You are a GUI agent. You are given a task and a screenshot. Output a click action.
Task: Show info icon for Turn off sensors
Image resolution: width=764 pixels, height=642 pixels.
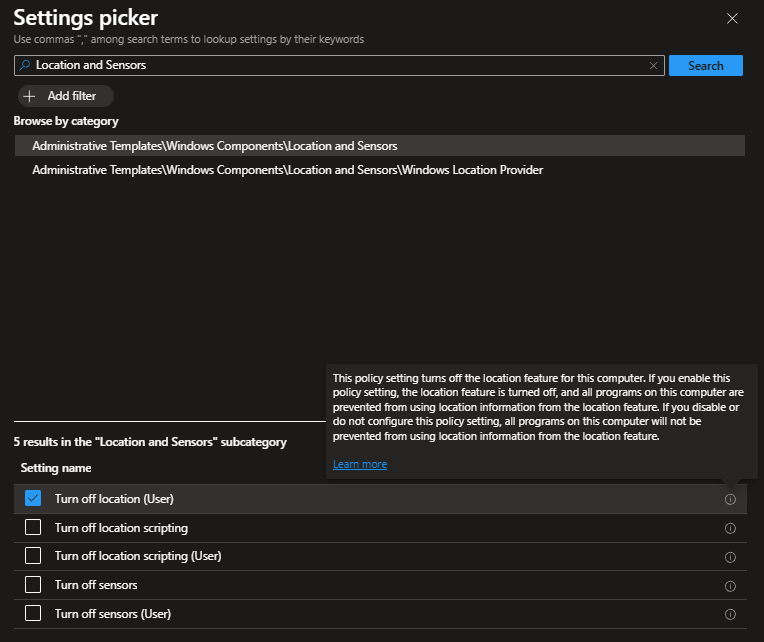730,586
